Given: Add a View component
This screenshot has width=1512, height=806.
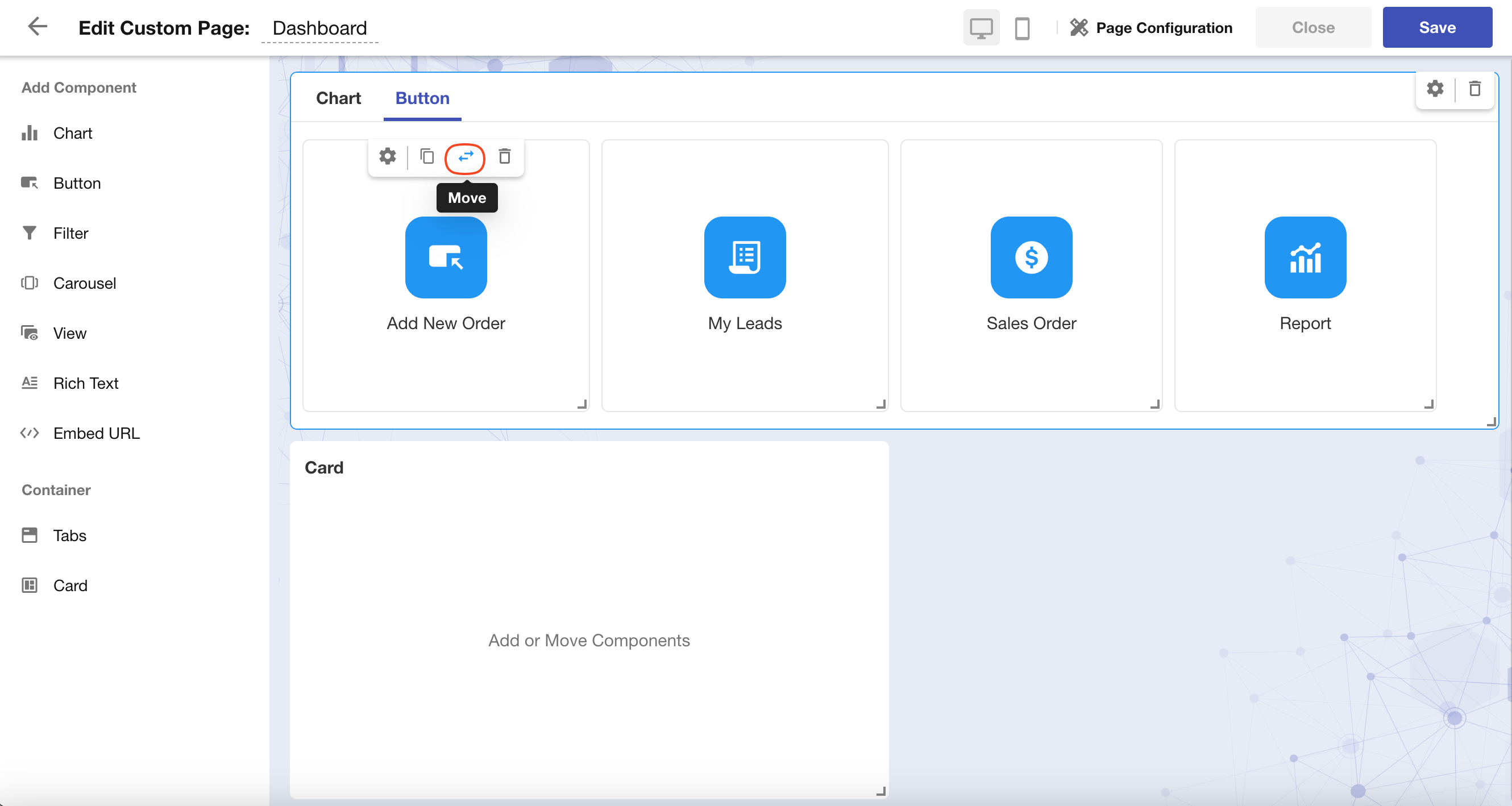Looking at the screenshot, I should pos(54,333).
